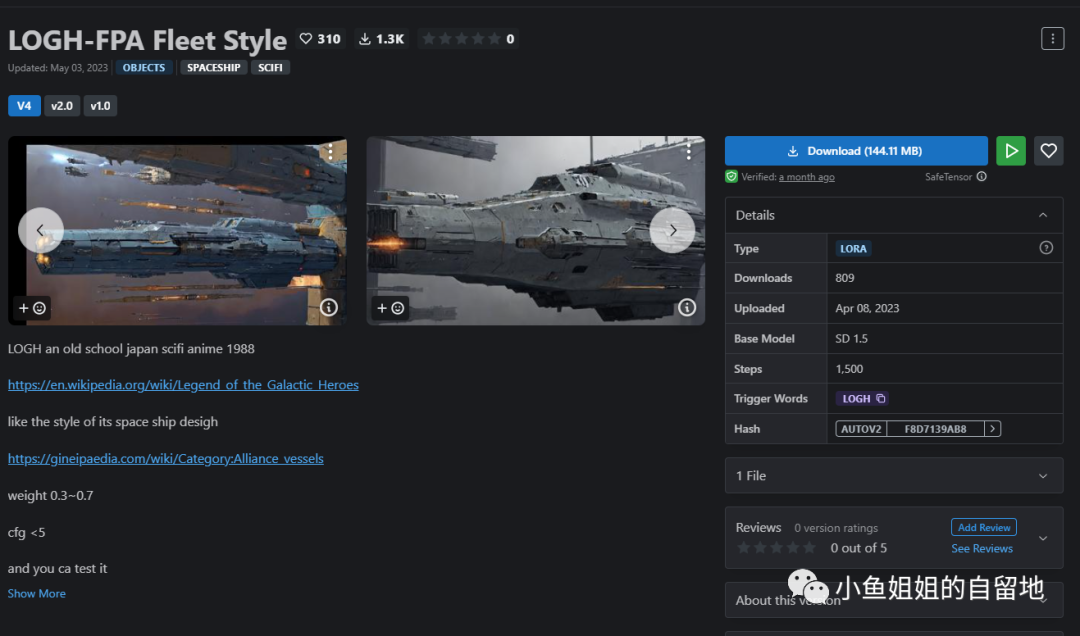Screen dimensions: 1080x636
Task: Open the gineipaedia Alliance vessels link
Action: point(165,459)
